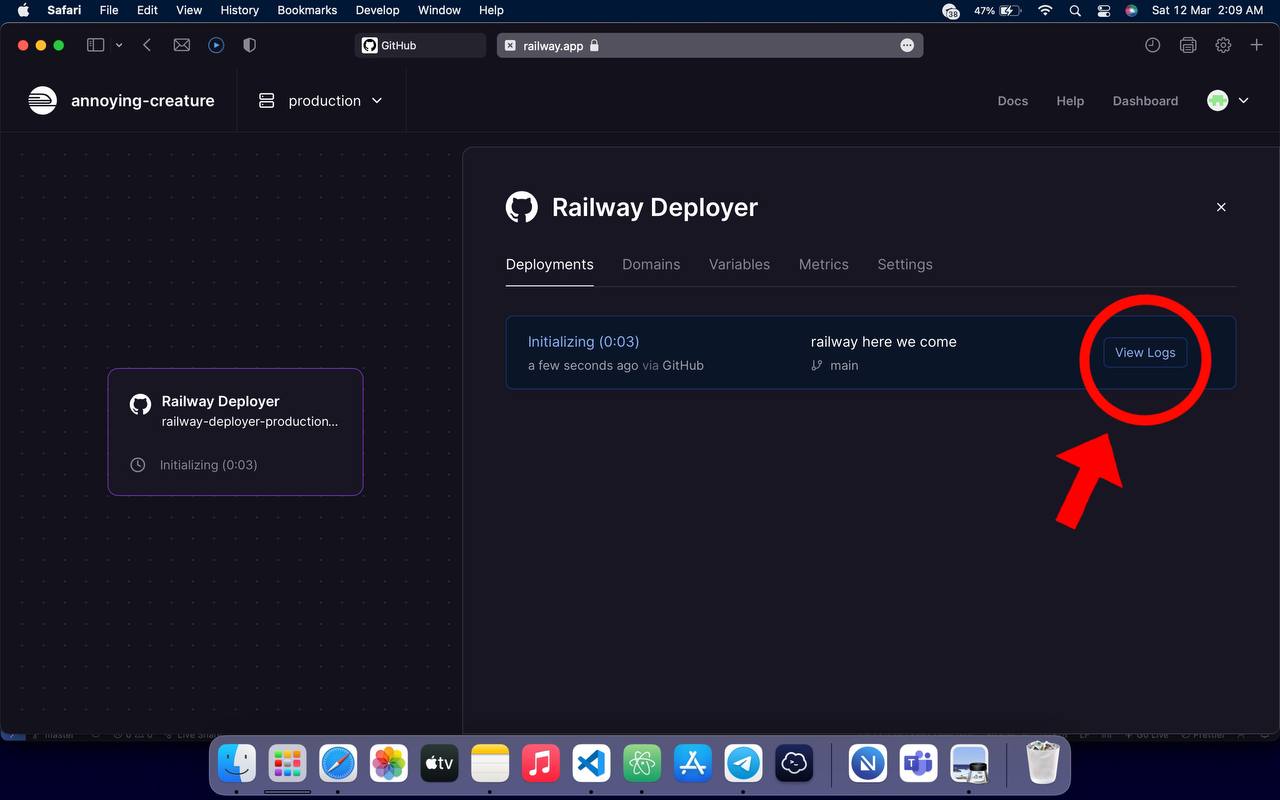Image resolution: width=1280 pixels, height=800 pixels.
Task: Open Visual Studio Code from the dock
Action: tap(591, 765)
